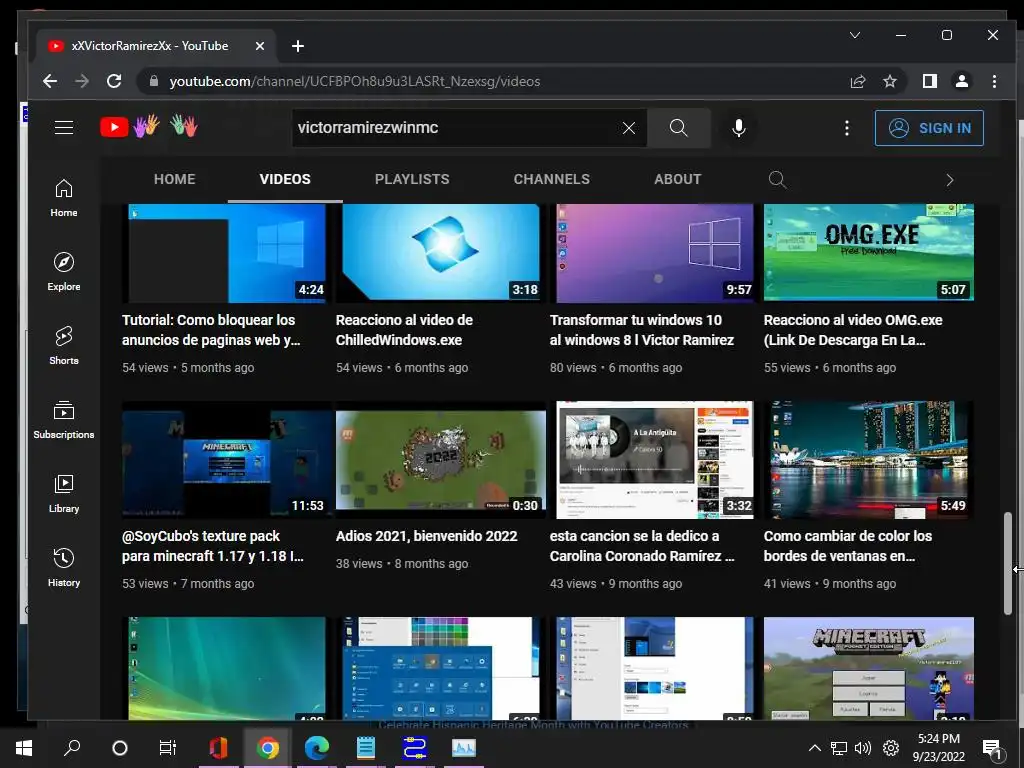Open the Chrome side panel
1024x768 pixels.
930,81
